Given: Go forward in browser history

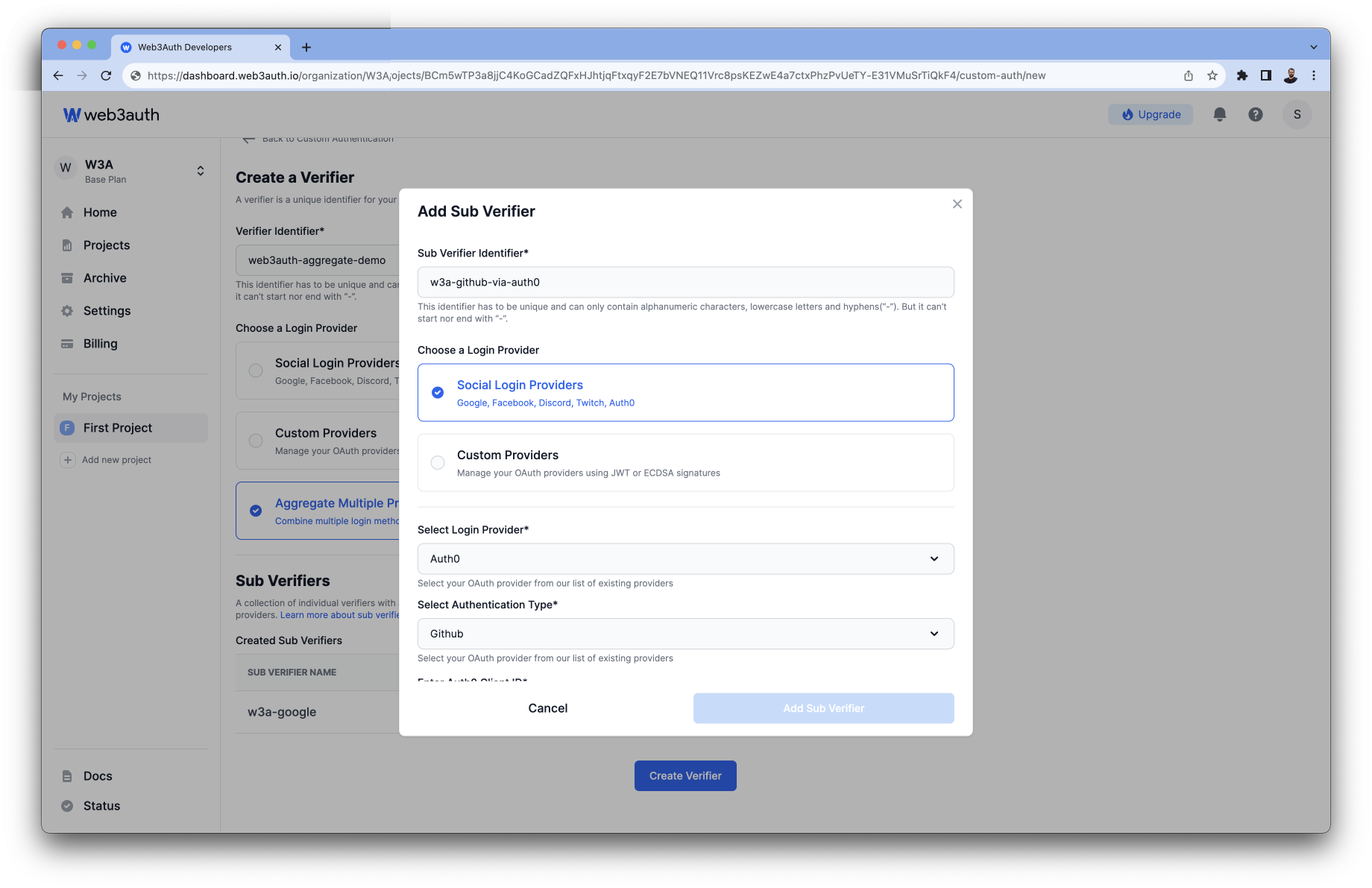Looking at the screenshot, I should tap(82, 75).
